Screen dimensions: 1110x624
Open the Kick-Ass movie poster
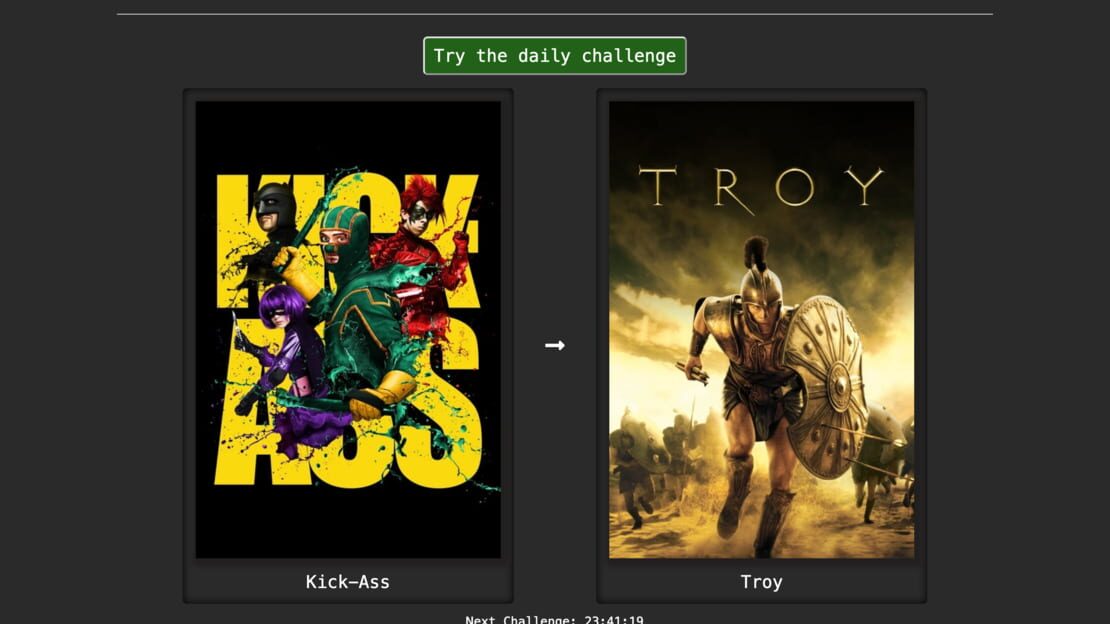[x=348, y=329]
